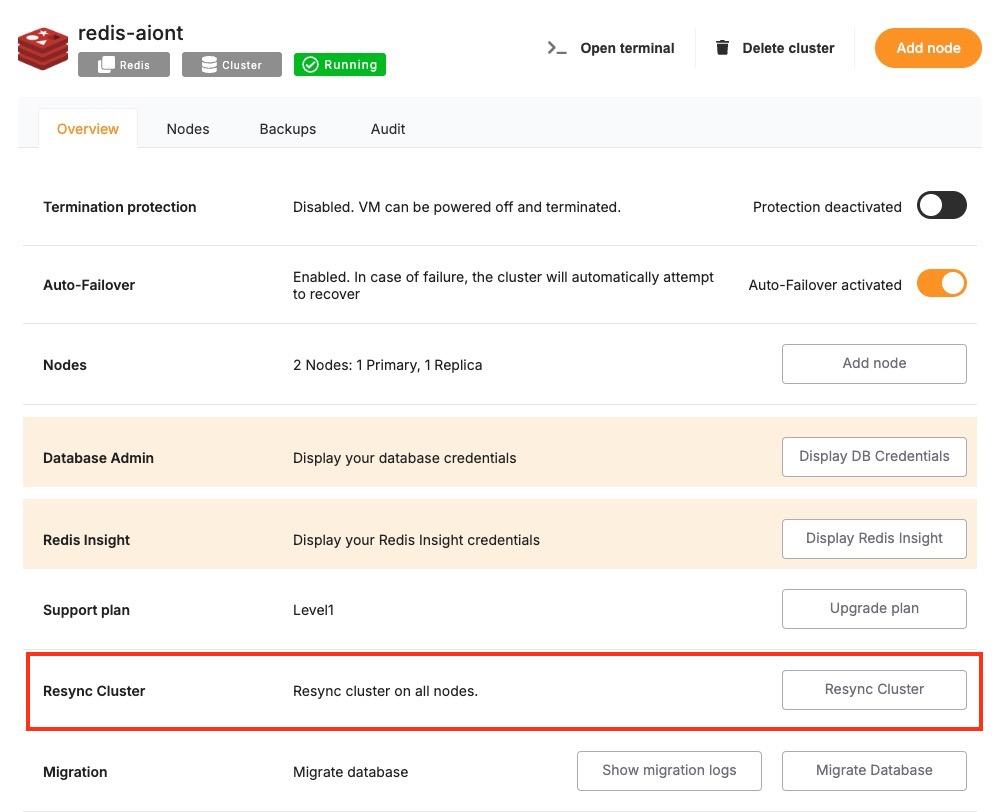Click the Redis badge stack icon
This screenshot has height=812, width=998.
coord(106,65)
